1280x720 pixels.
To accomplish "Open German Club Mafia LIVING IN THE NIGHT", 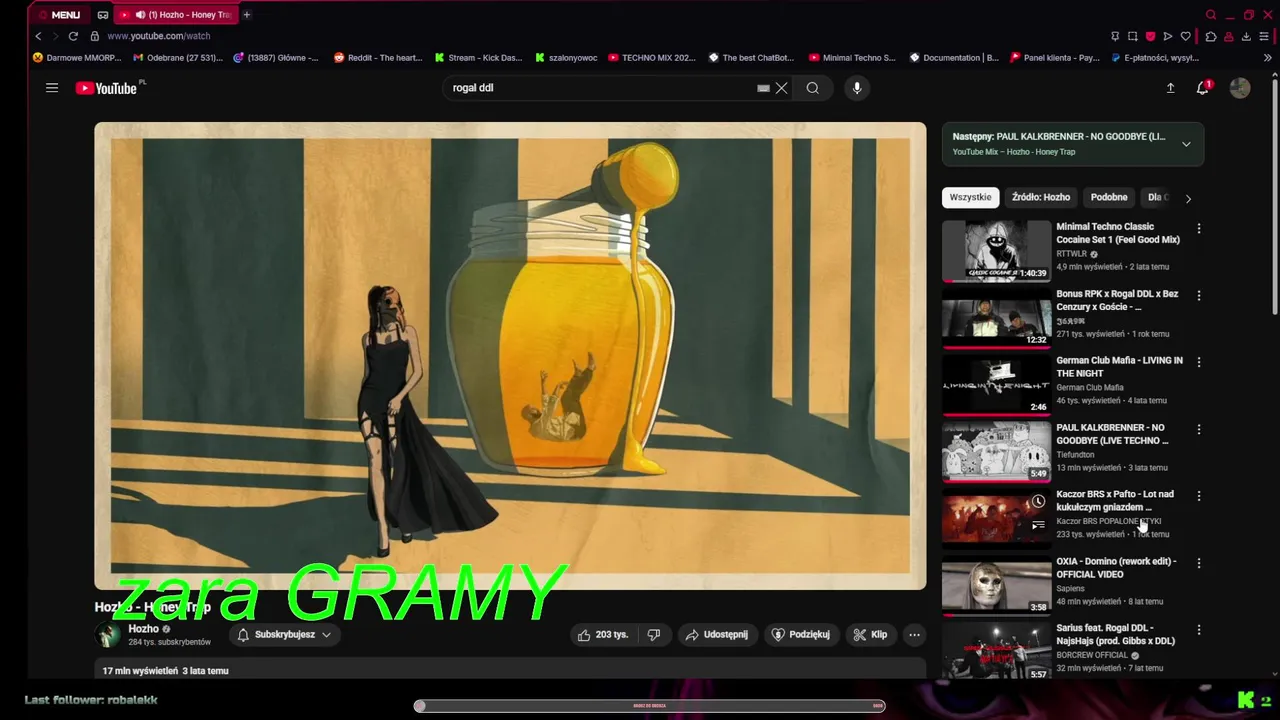I will click(x=1119, y=367).
